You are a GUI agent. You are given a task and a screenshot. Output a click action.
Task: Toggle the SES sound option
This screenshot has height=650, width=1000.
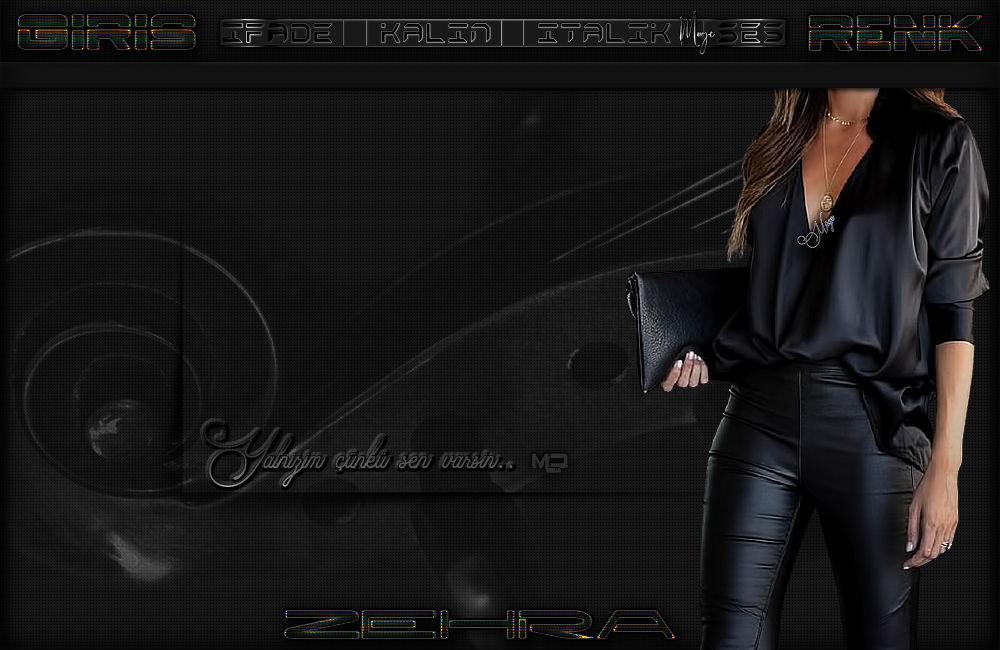point(750,34)
